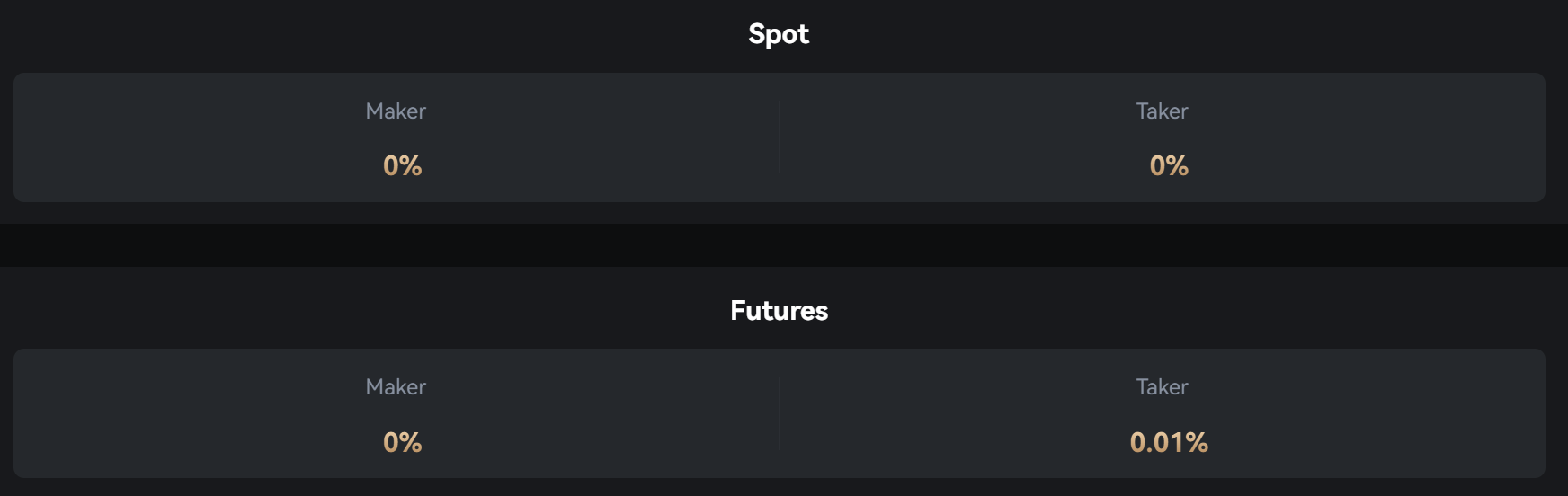This screenshot has width=1568, height=496.
Task: Click the leading zero in Futures Taker fee
Action: pos(1137,442)
